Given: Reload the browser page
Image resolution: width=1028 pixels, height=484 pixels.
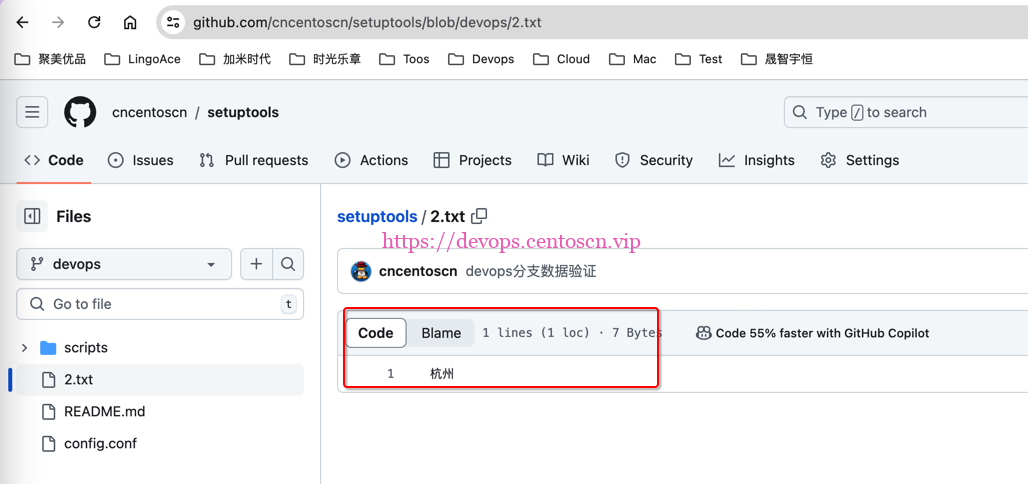Looking at the screenshot, I should click(x=94, y=22).
